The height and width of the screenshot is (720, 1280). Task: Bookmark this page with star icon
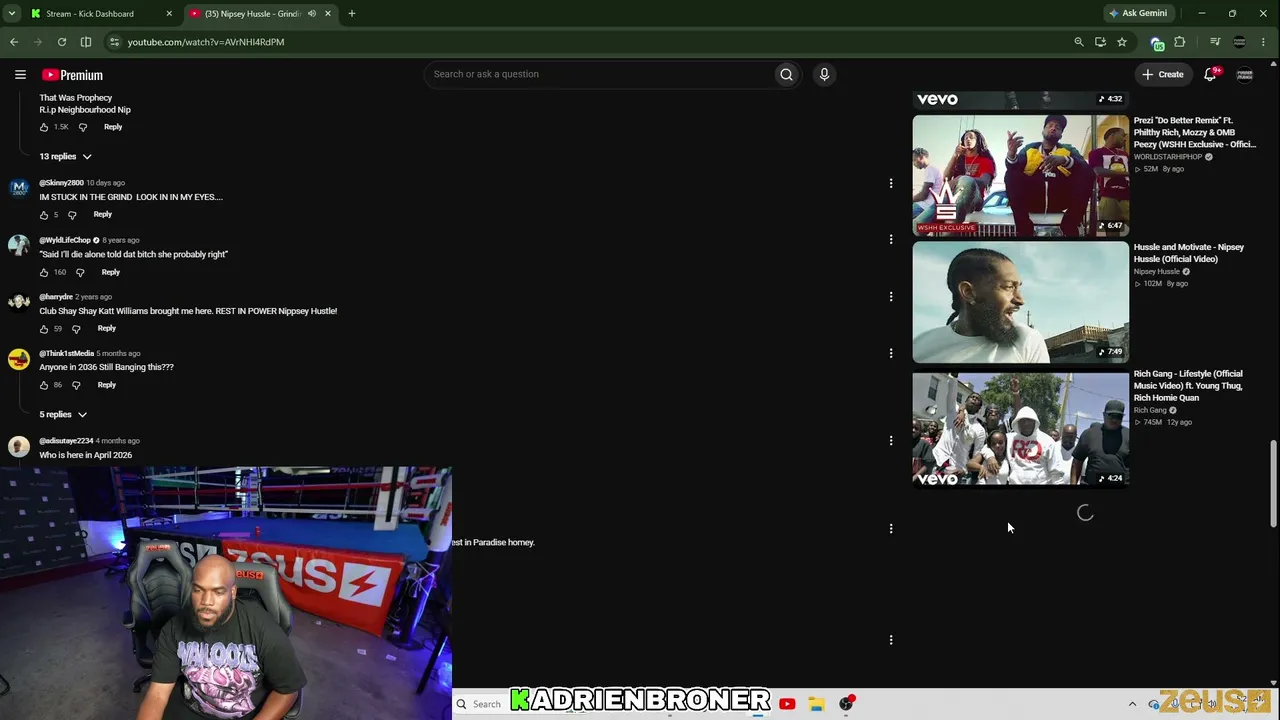point(1122,42)
